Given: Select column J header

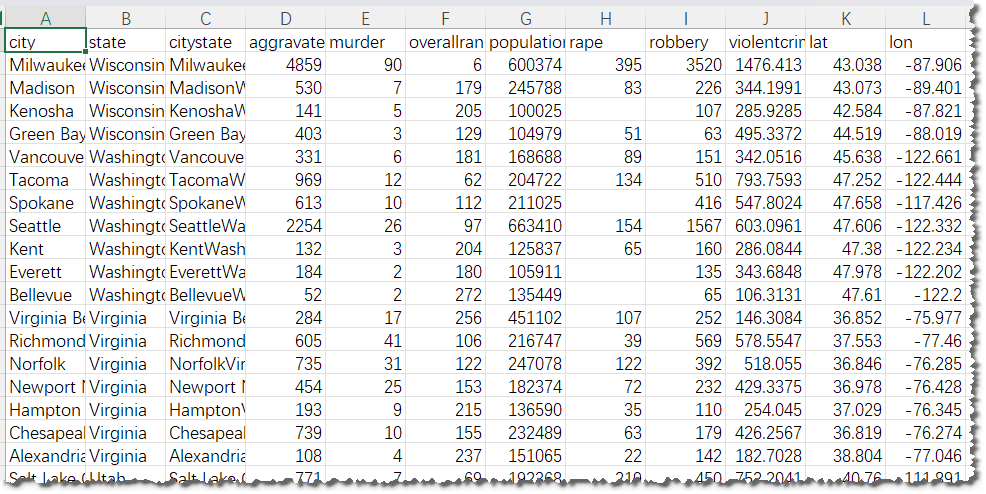Looking at the screenshot, I should [x=765, y=18].
